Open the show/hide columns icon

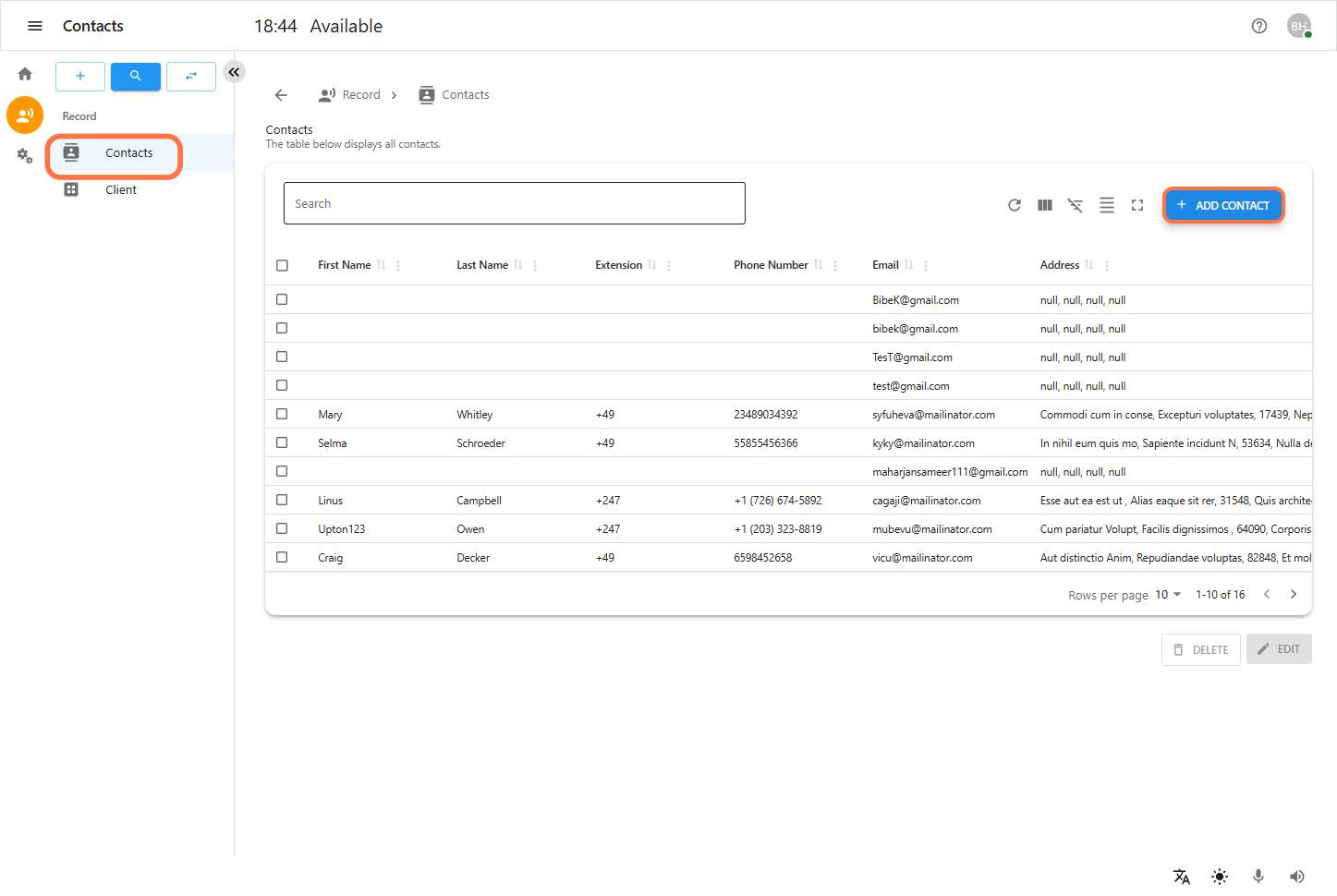[1044, 205]
